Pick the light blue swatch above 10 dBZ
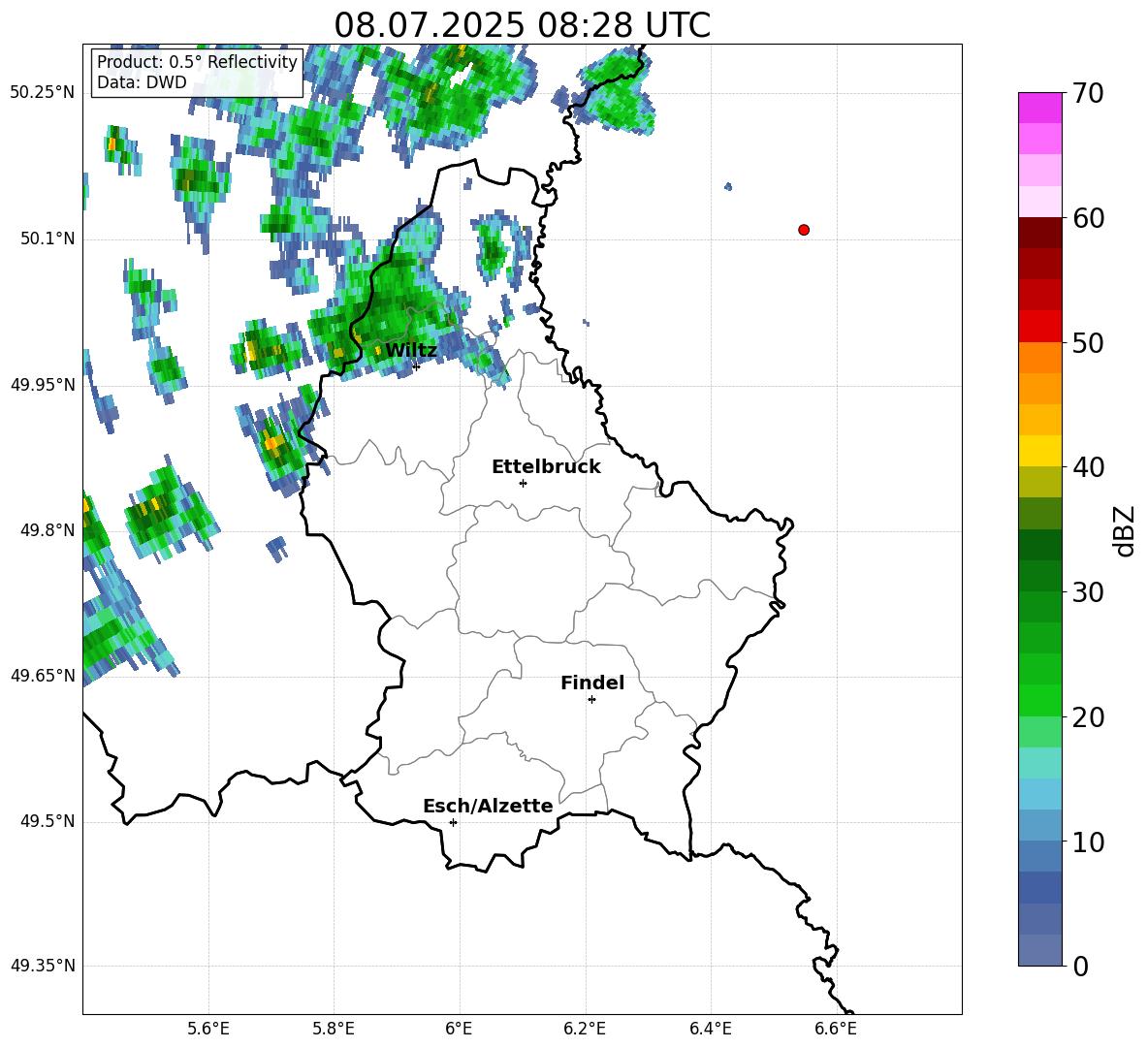The width and height of the screenshot is (1148, 1048). pyautogui.click(x=1039, y=826)
